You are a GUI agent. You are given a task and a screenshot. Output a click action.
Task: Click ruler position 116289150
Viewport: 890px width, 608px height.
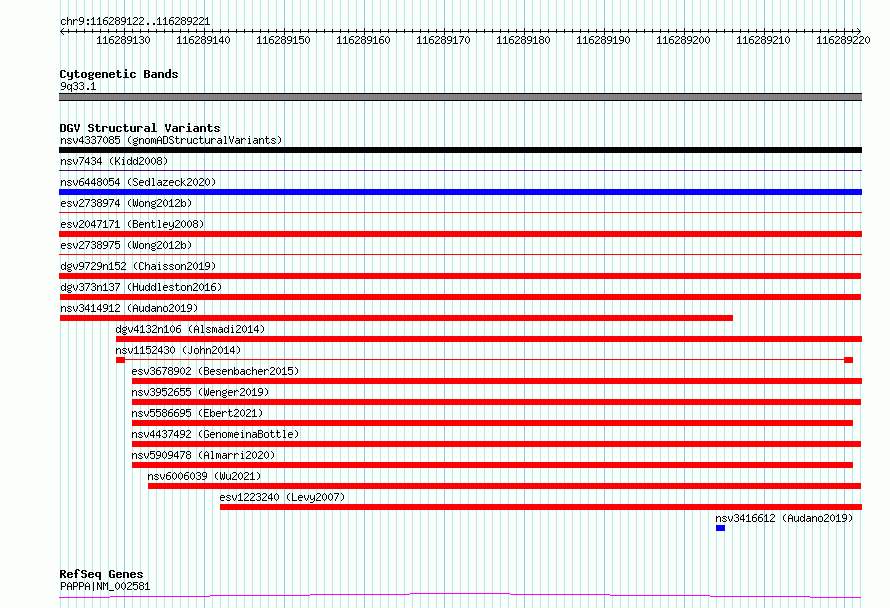(283, 40)
